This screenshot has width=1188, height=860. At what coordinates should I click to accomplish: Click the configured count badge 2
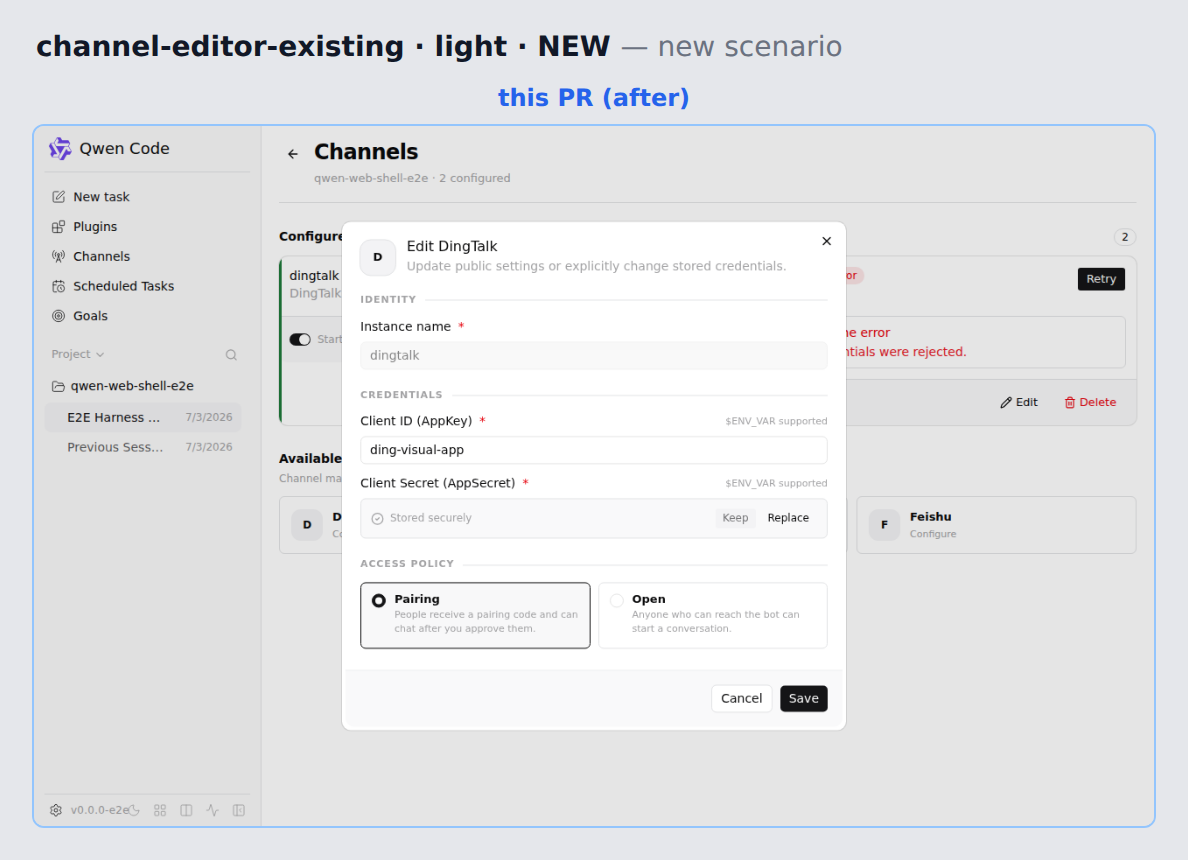[x=1124, y=237]
